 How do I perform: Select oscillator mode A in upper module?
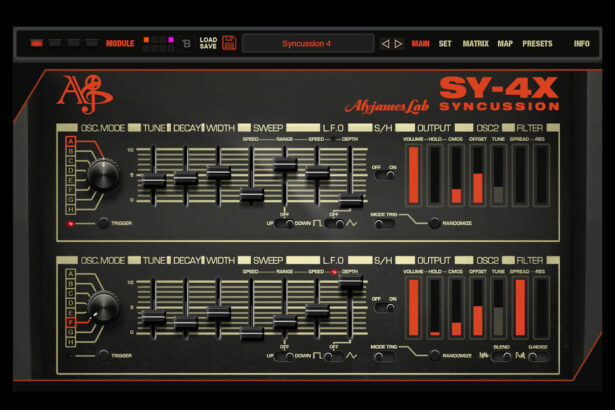click(71, 142)
